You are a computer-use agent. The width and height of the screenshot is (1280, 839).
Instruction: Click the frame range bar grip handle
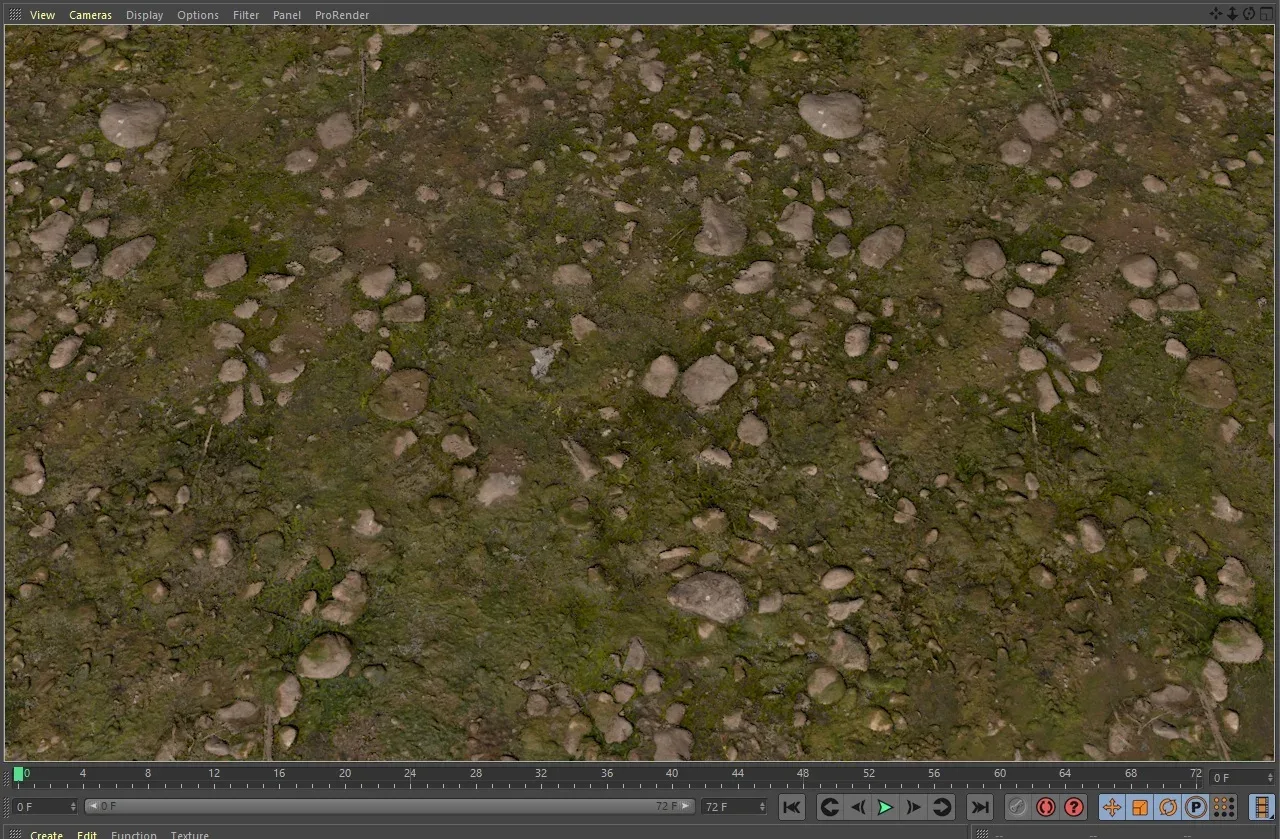[6, 806]
